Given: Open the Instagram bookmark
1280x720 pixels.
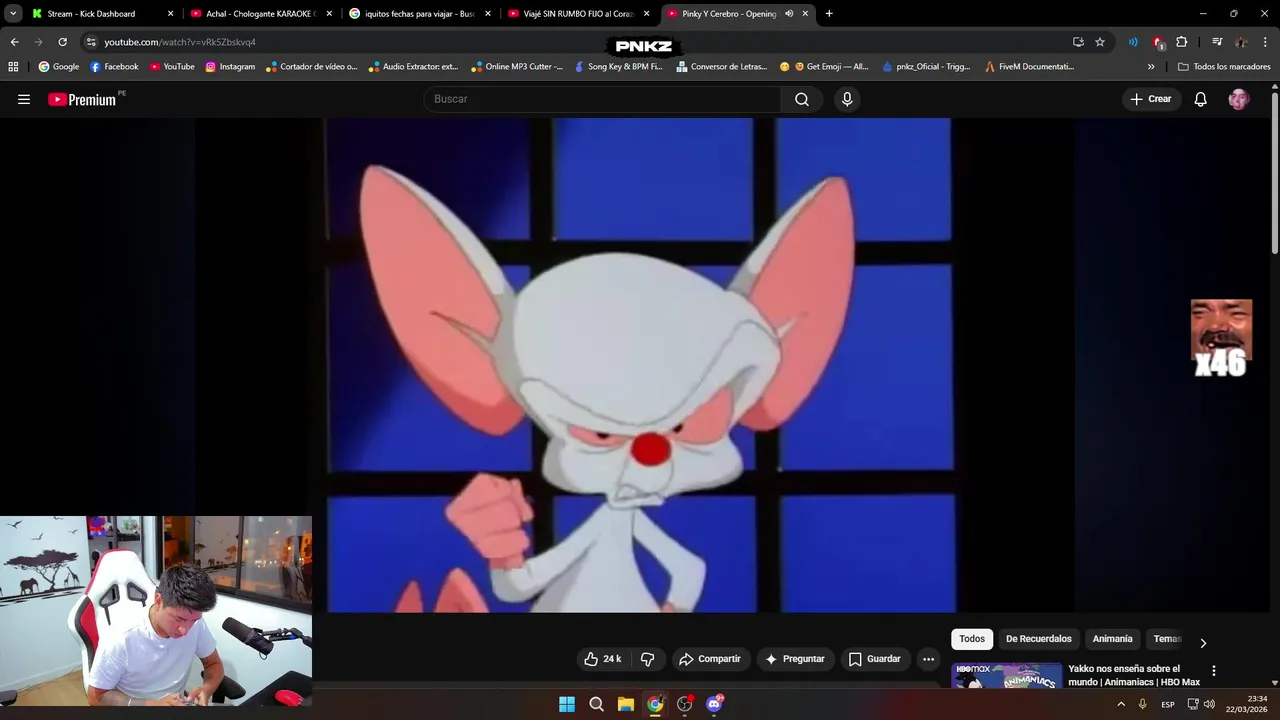Looking at the screenshot, I should (x=230, y=67).
